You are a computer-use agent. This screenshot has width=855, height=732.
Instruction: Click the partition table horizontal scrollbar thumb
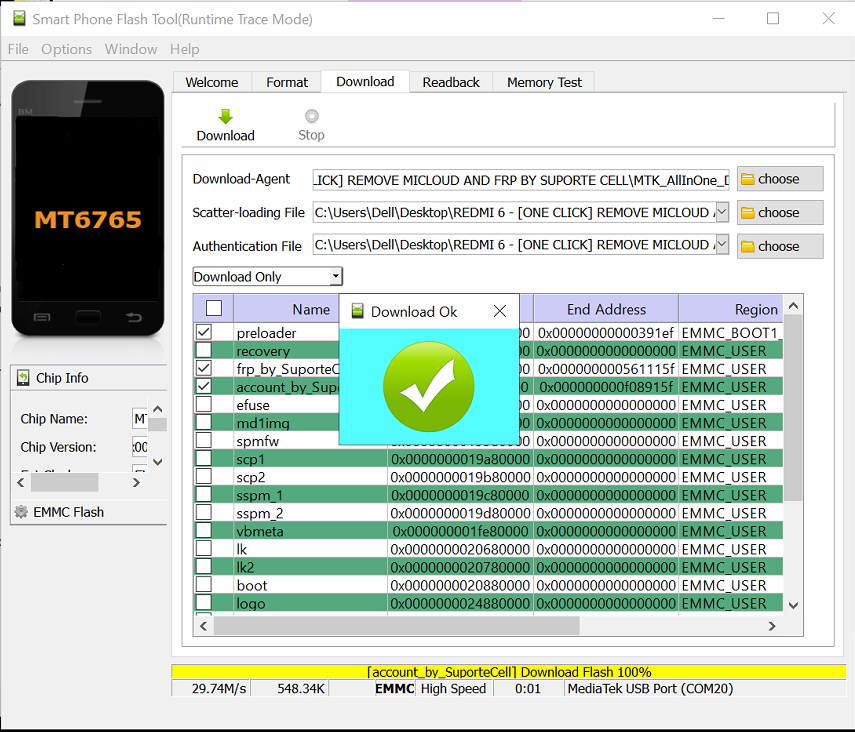396,626
